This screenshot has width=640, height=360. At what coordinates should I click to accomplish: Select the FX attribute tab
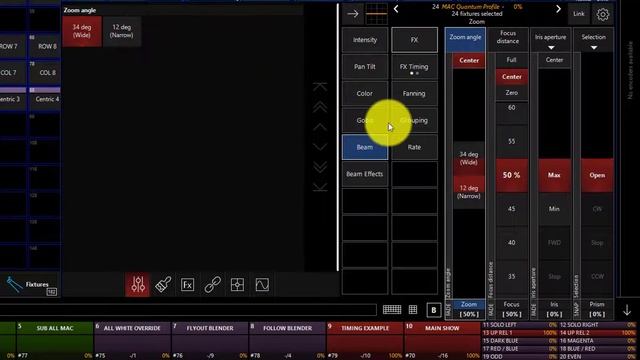coord(414,40)
